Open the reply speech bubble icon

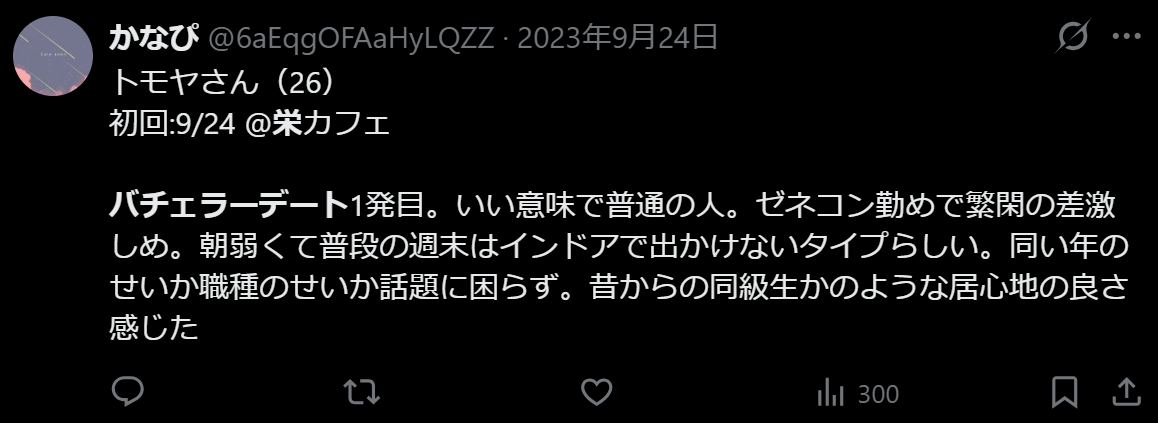click(x=127, y=392)
